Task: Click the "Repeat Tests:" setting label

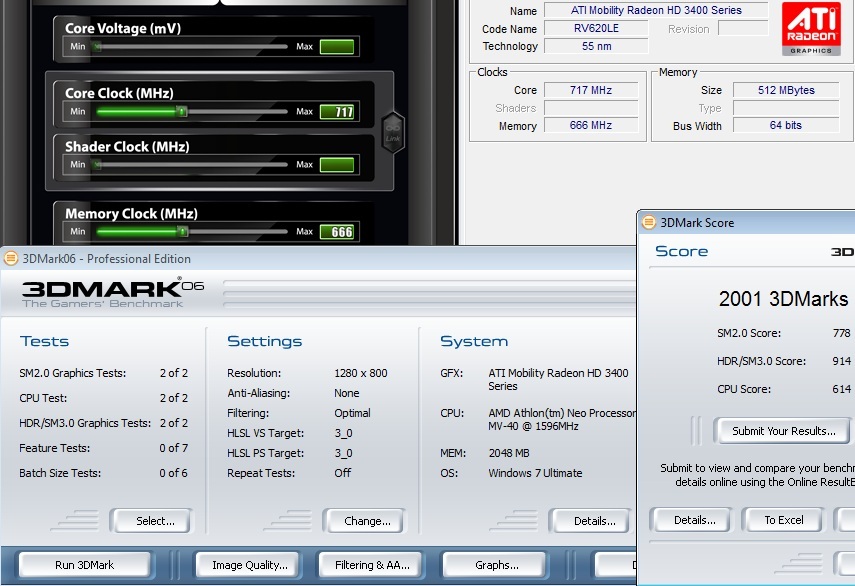Action: coord(261,473)
